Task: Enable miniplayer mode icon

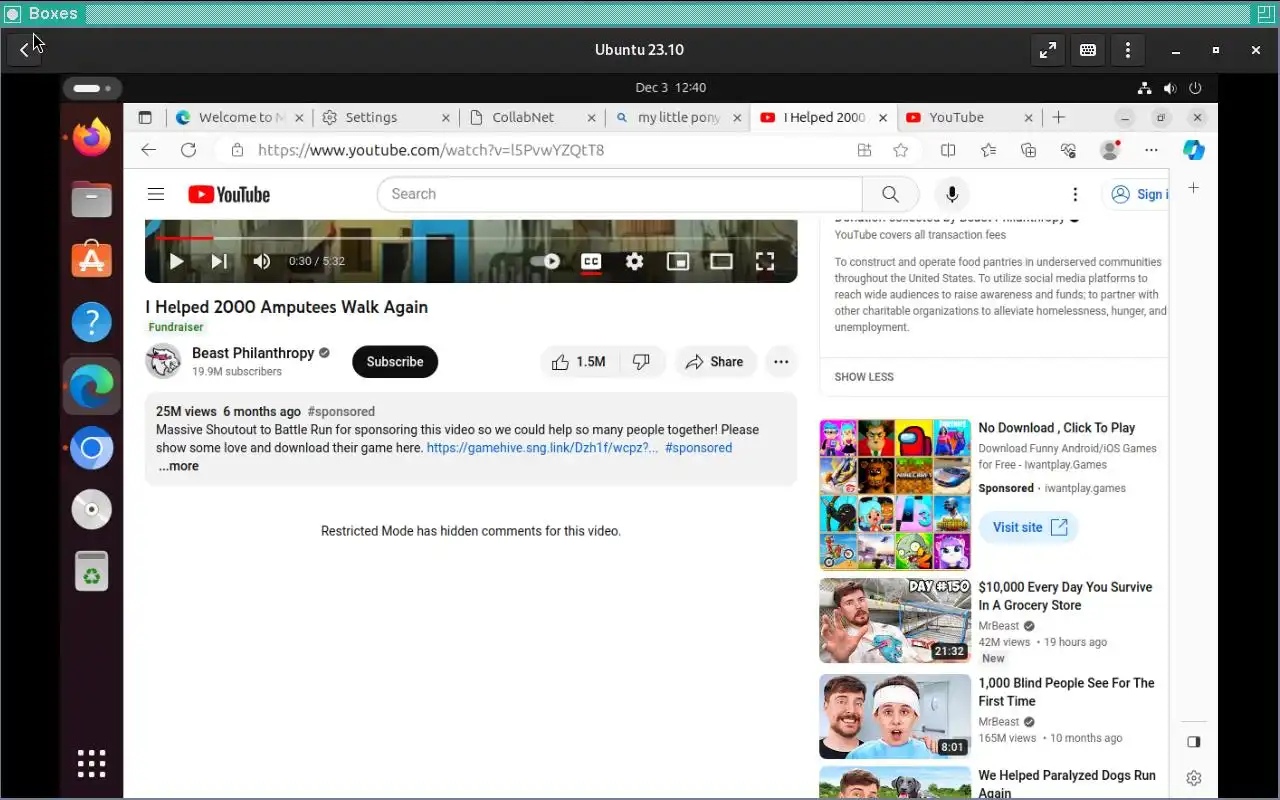Action: [678, 262]
